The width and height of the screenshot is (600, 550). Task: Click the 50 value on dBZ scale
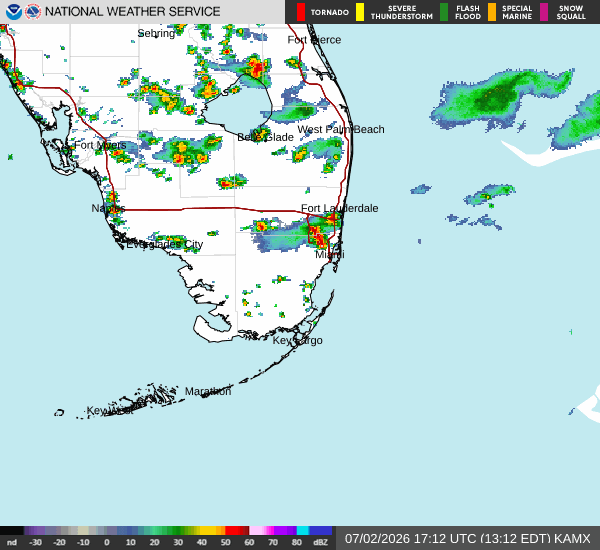(x=225, y=542)
